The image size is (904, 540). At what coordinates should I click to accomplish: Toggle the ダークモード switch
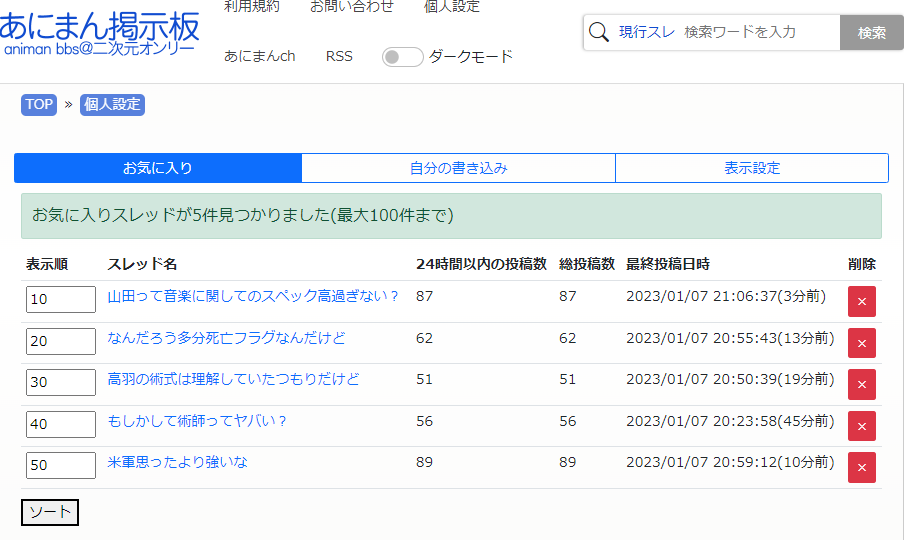coord(402,57)
